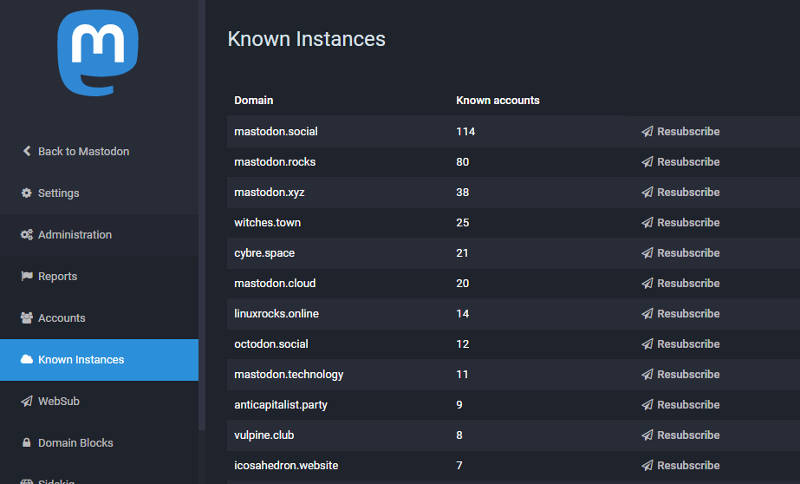This screenshot has width=800, height=484.
Task: Click paper plane icon in octodon.social row
Action: click(x=647, y=344)
